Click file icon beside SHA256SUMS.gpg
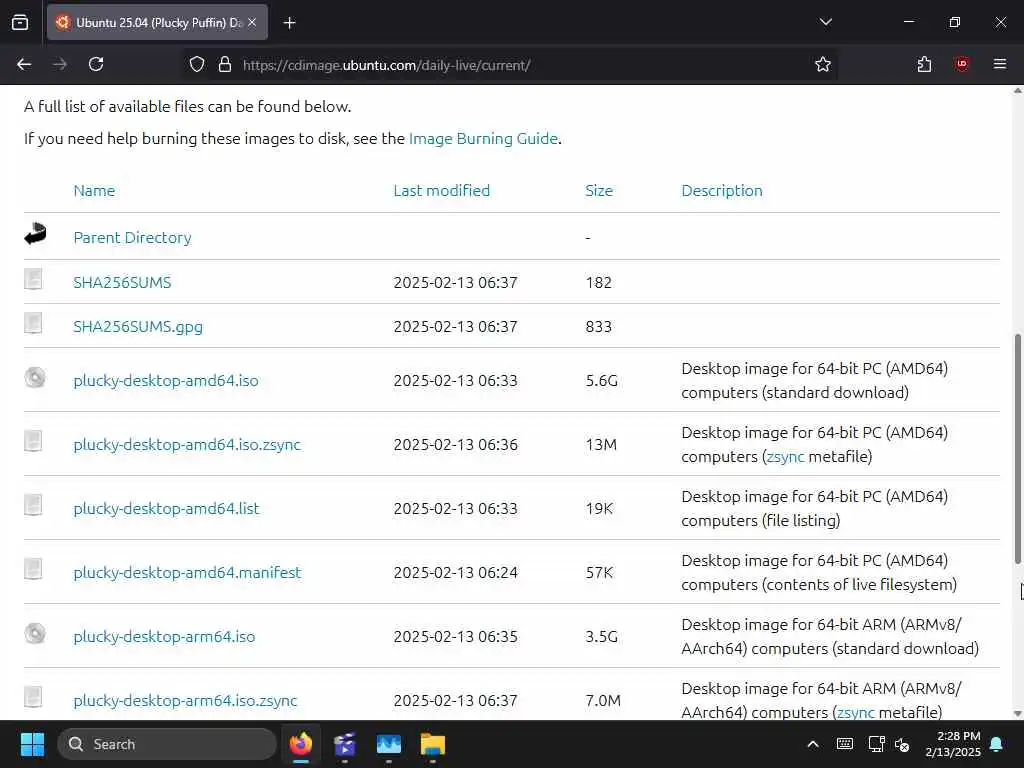The image size is (1024, 768). (x=33, y=323)
